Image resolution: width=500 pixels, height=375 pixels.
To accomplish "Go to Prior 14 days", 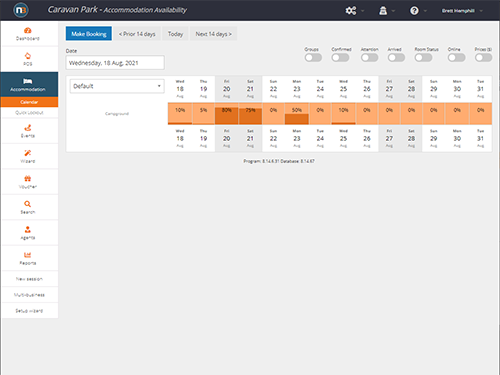I will [137, 34].
